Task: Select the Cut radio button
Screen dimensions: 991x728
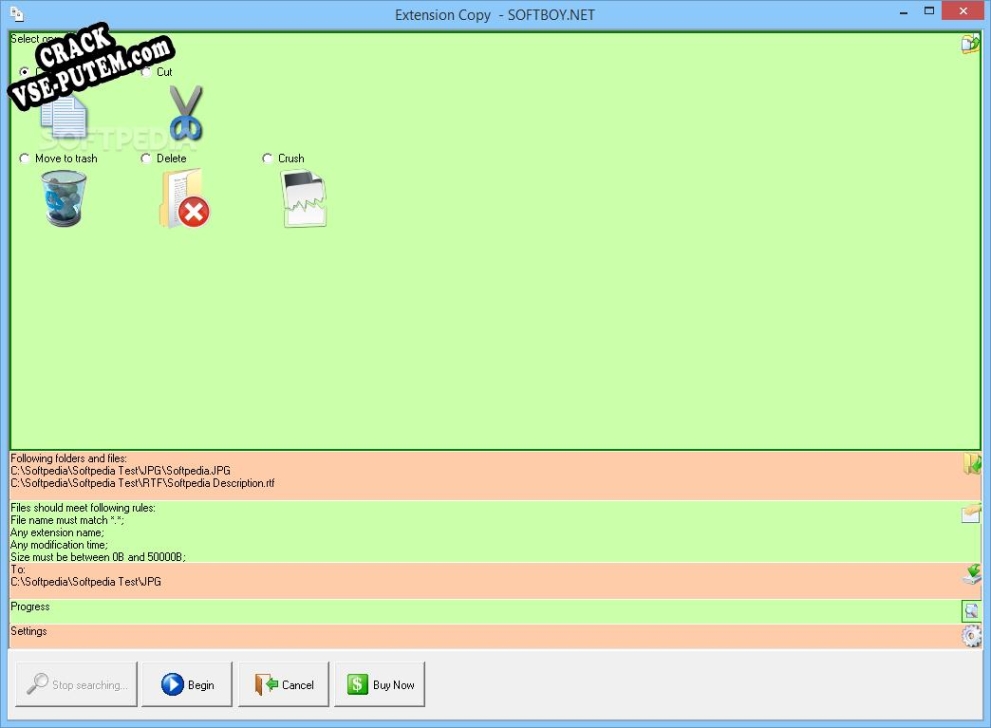Action: (x=147, y=72)
